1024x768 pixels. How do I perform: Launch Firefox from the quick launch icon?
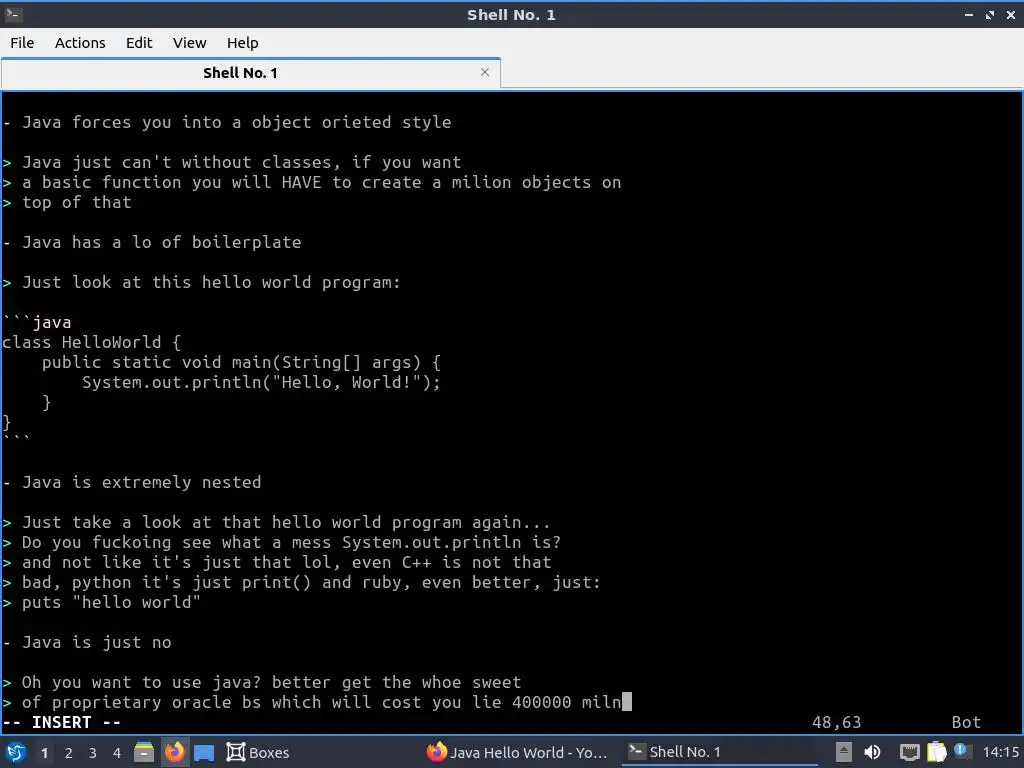point(174,752)
